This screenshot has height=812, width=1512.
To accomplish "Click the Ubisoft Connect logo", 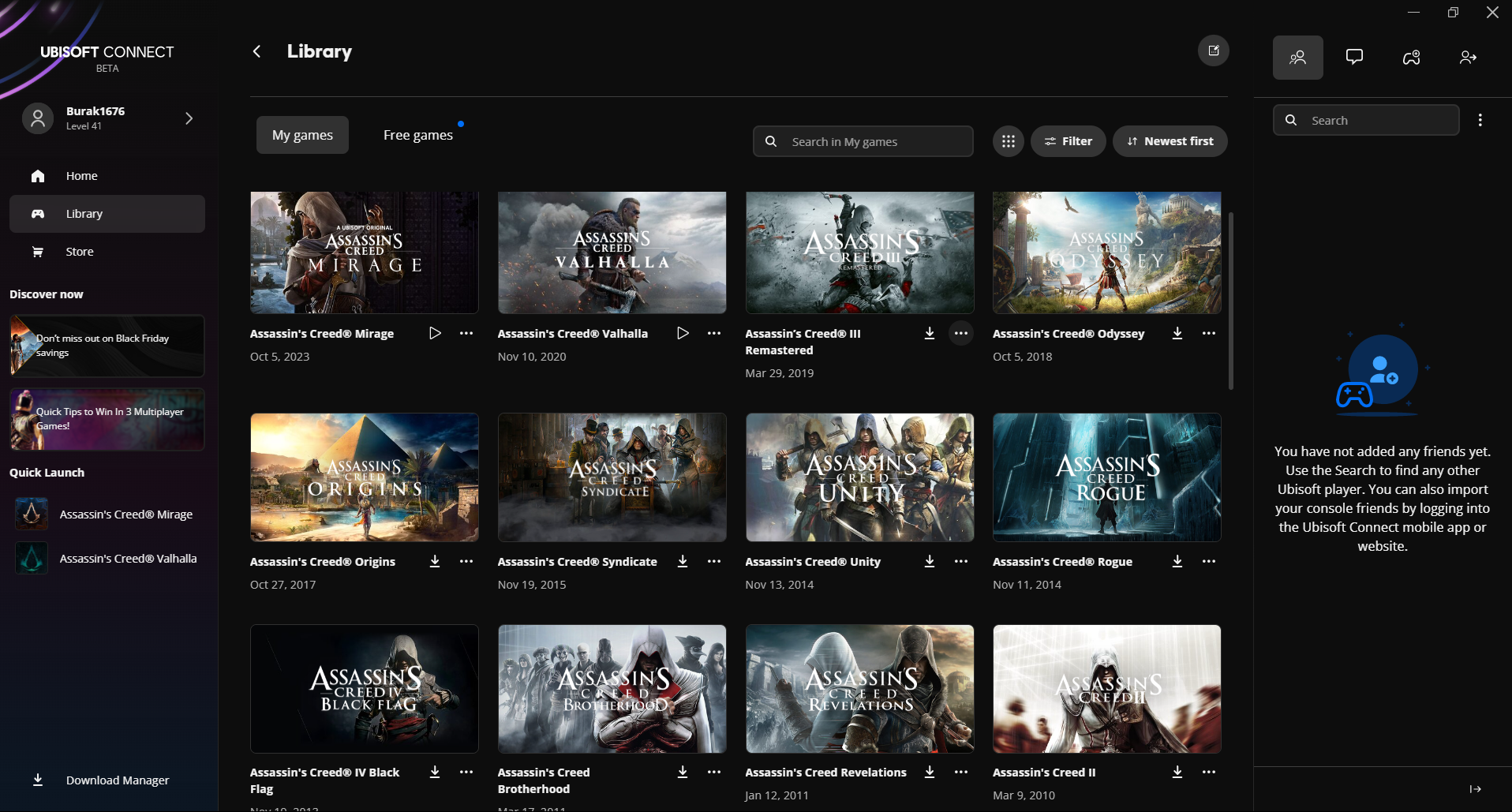I will click(107, 58).
